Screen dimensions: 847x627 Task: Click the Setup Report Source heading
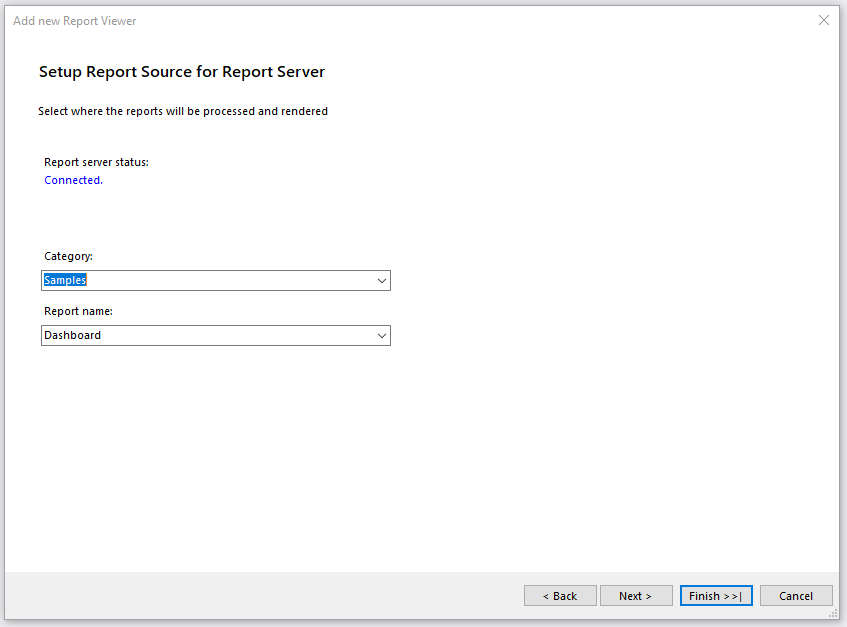(181, 72)
